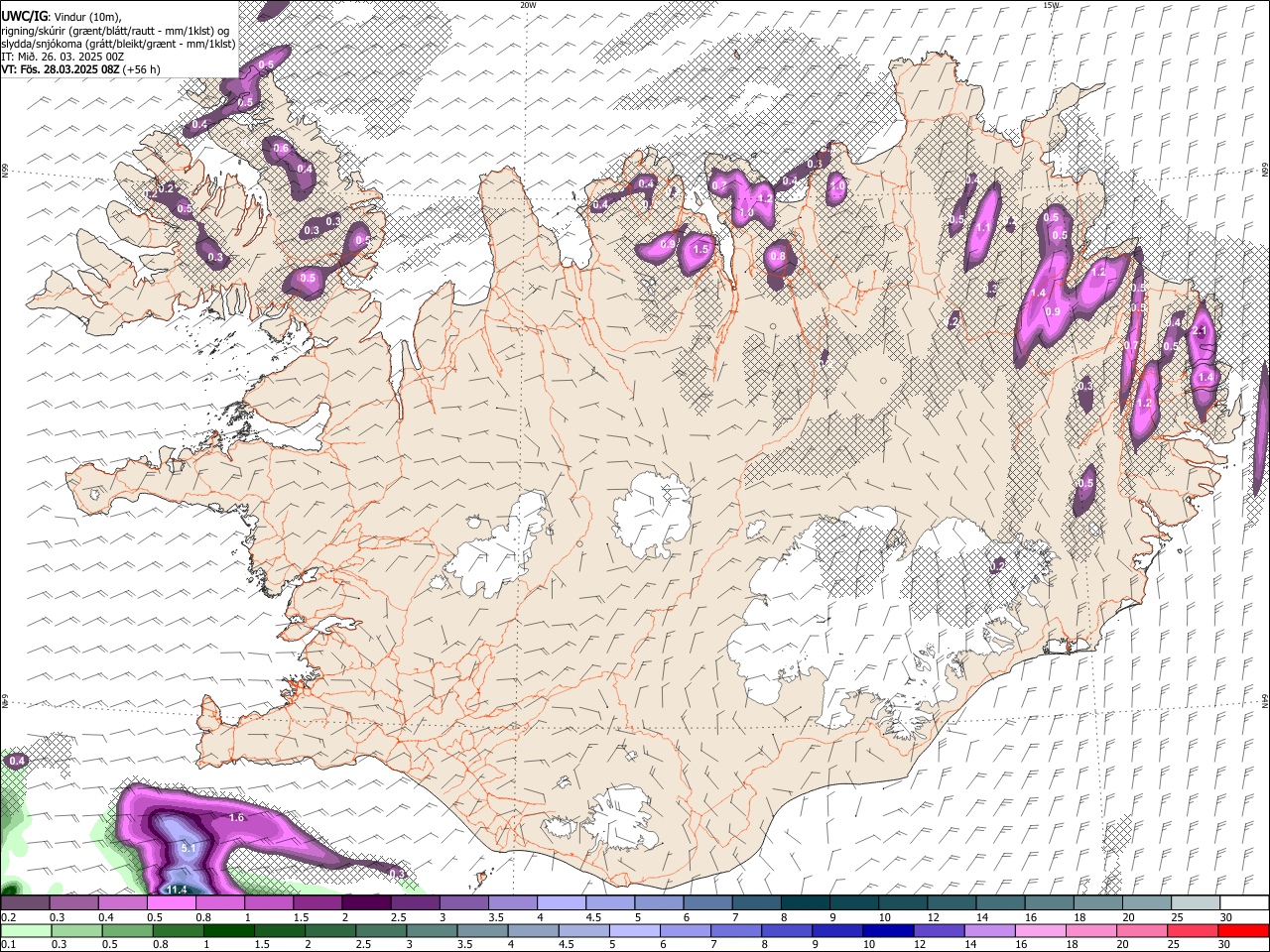Screen dimensions: 1270x952
Task: Click the '15W' longitude label
Action: click(1051, 5)
